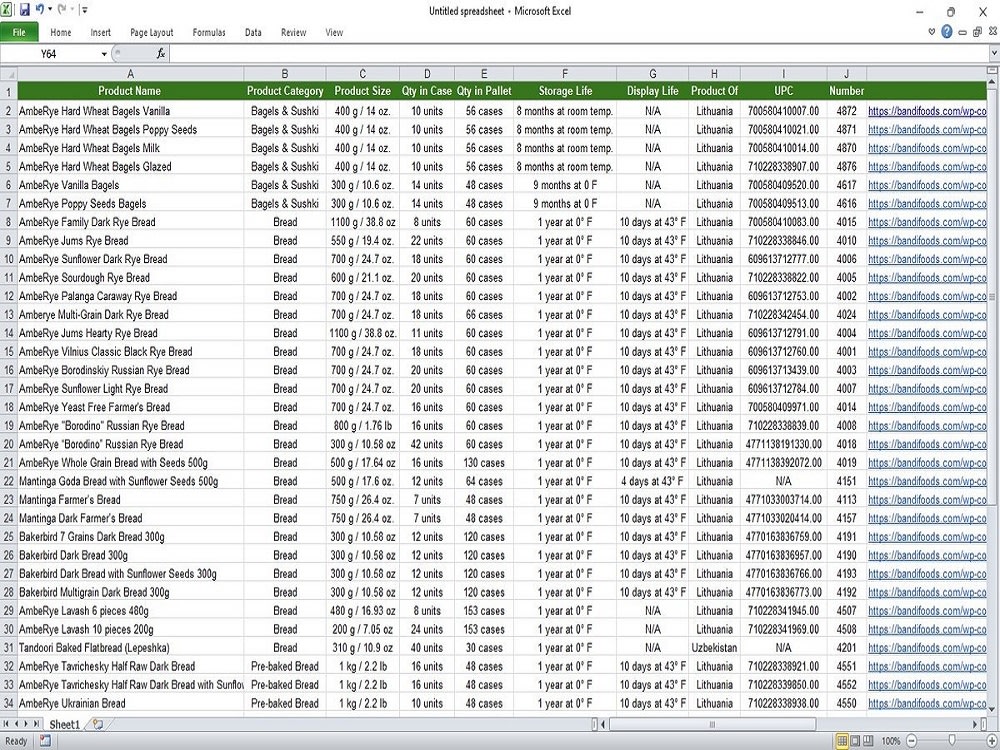This screenshot has height=750, width=1000.
Task: Open the bandifoods link in row 2
Action: point(927,111)
